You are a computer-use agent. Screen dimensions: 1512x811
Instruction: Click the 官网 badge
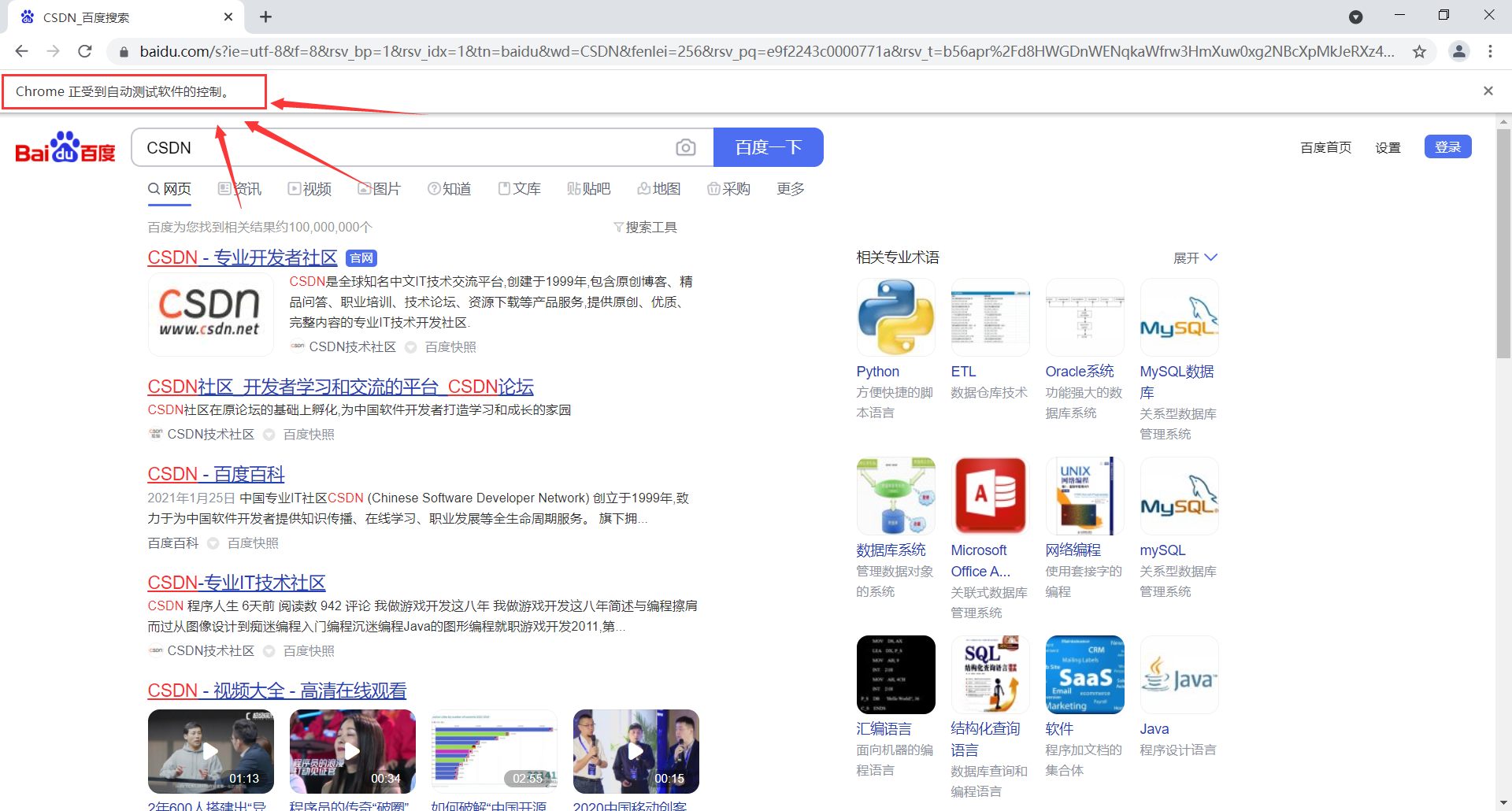click(x=361, y=258)
